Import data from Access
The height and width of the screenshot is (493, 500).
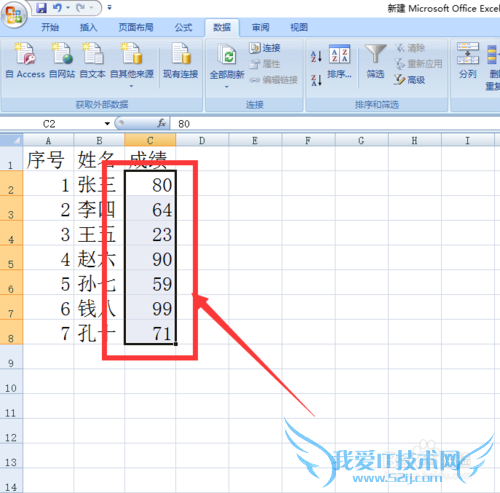[x=25, y=60]
